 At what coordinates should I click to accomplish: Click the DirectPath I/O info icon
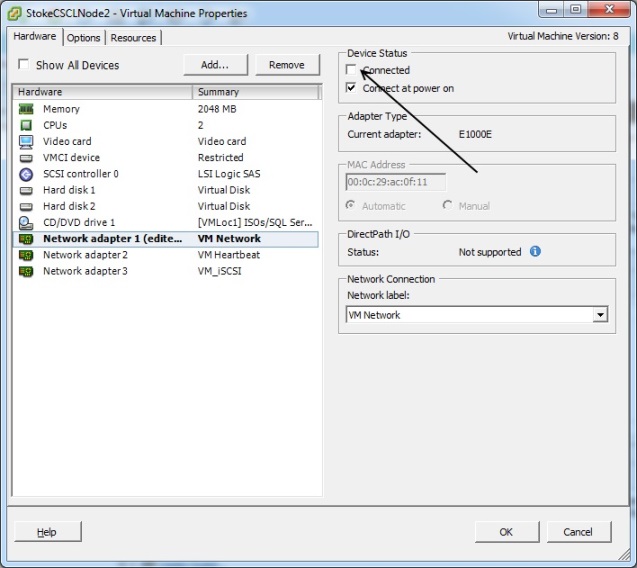(x=535, y=251)
